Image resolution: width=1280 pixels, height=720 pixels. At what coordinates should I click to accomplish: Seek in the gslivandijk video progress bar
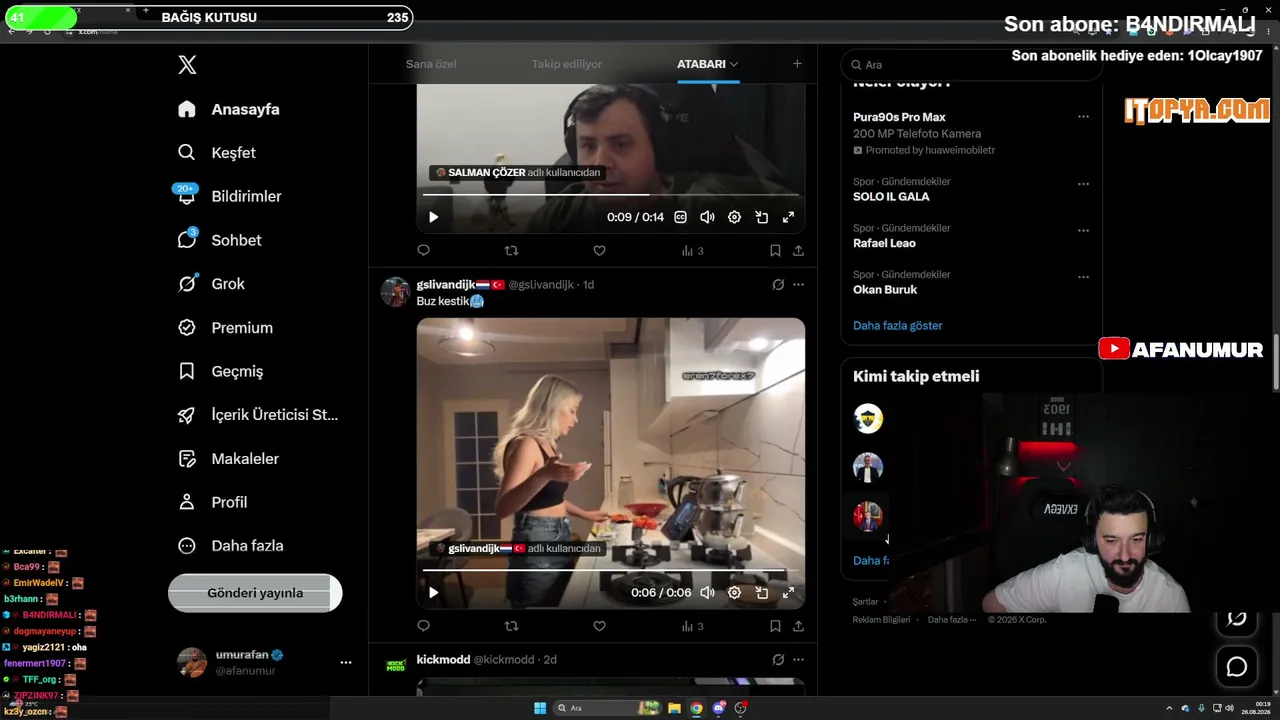pyautogui.click(x=610, y=570)
